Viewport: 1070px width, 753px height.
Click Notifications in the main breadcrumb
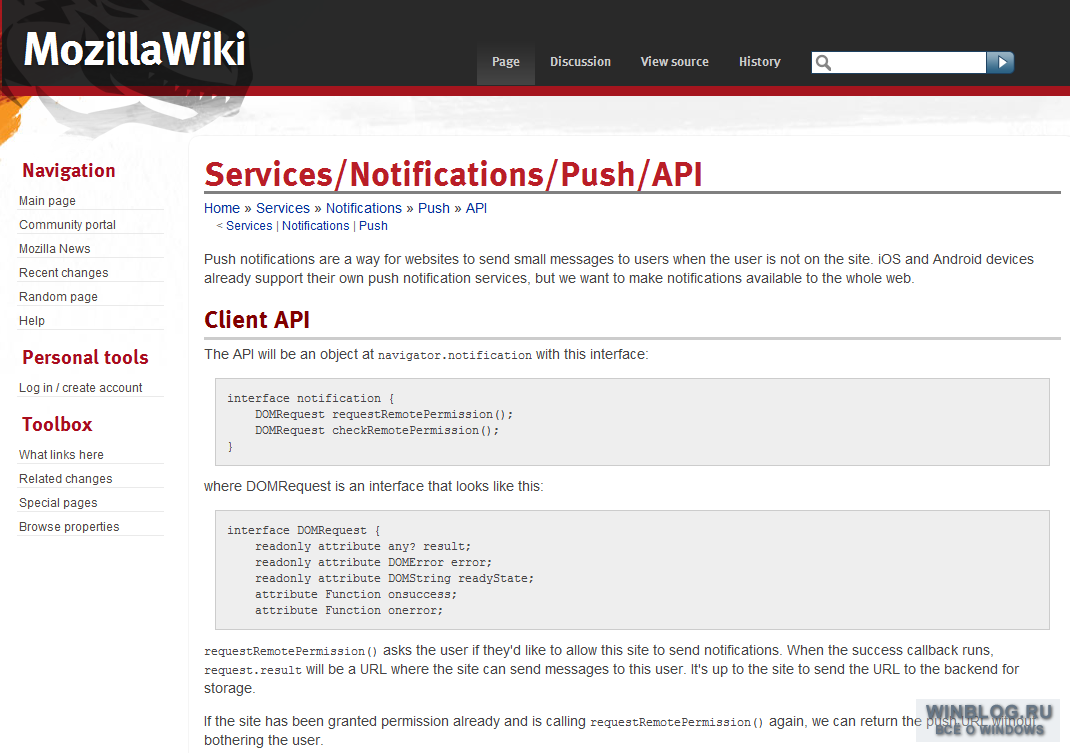(364, 208)
